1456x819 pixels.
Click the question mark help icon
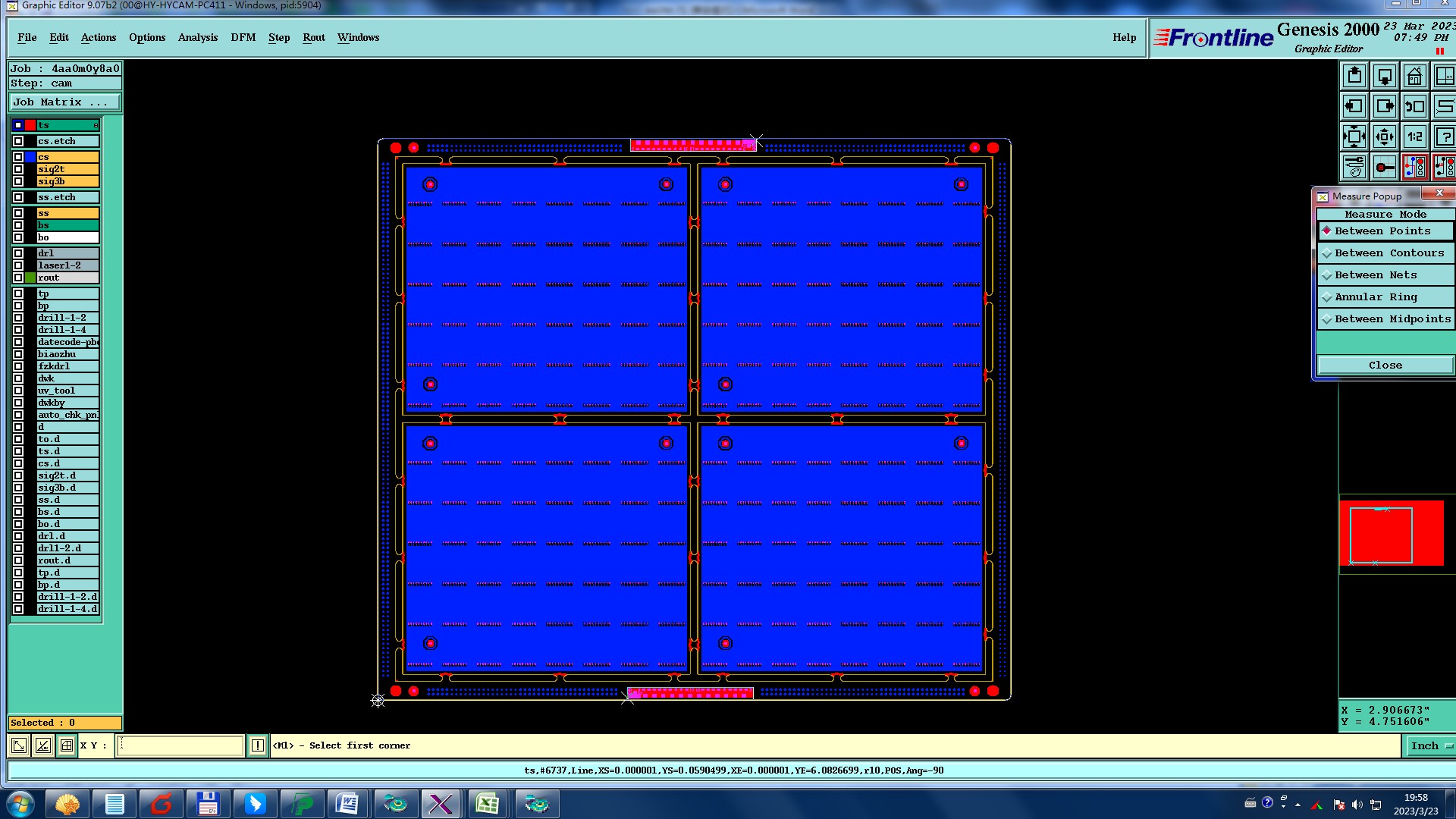[x=1444, y=137]
